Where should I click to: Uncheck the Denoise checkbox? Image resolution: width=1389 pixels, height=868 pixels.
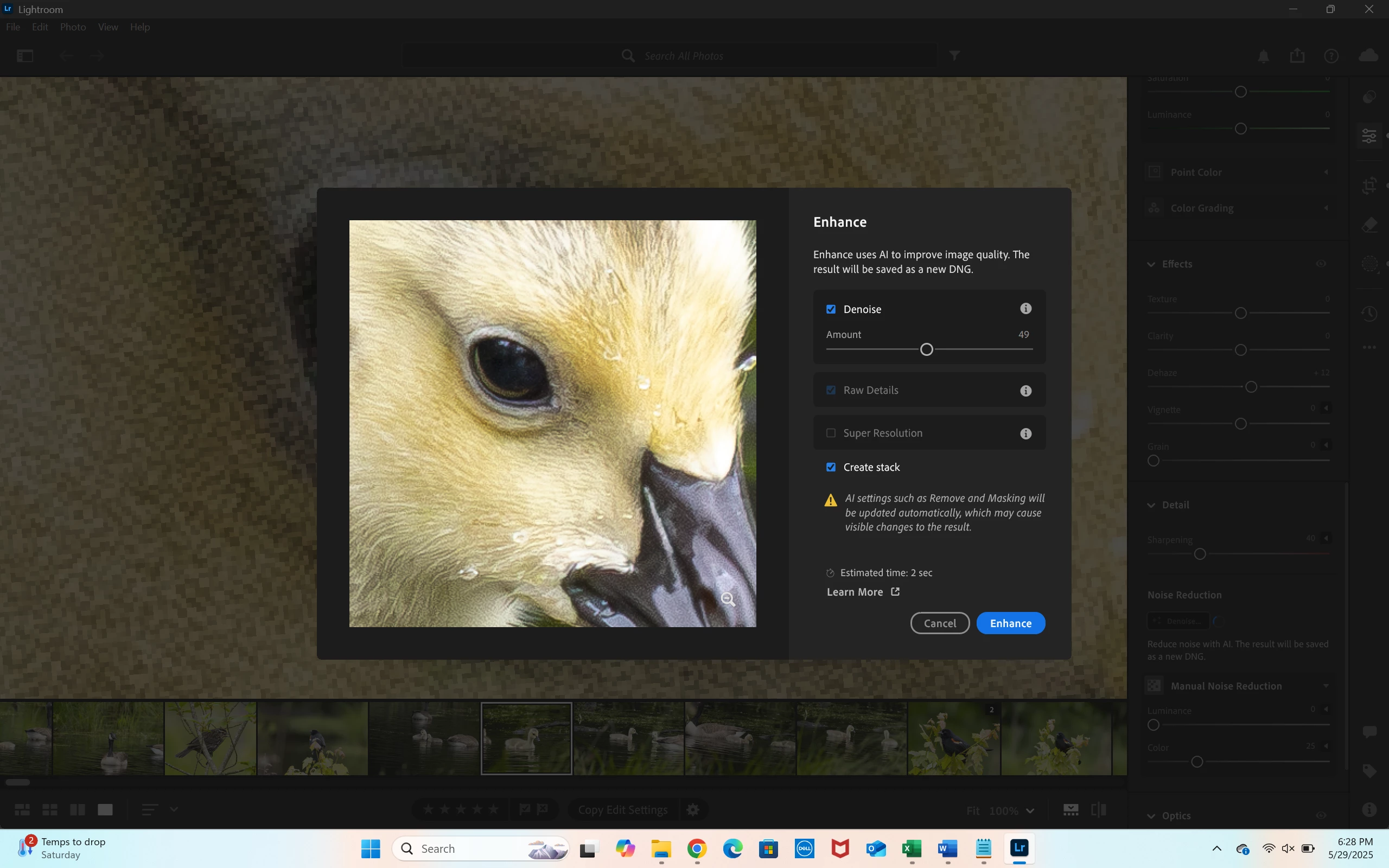[831, 309]
